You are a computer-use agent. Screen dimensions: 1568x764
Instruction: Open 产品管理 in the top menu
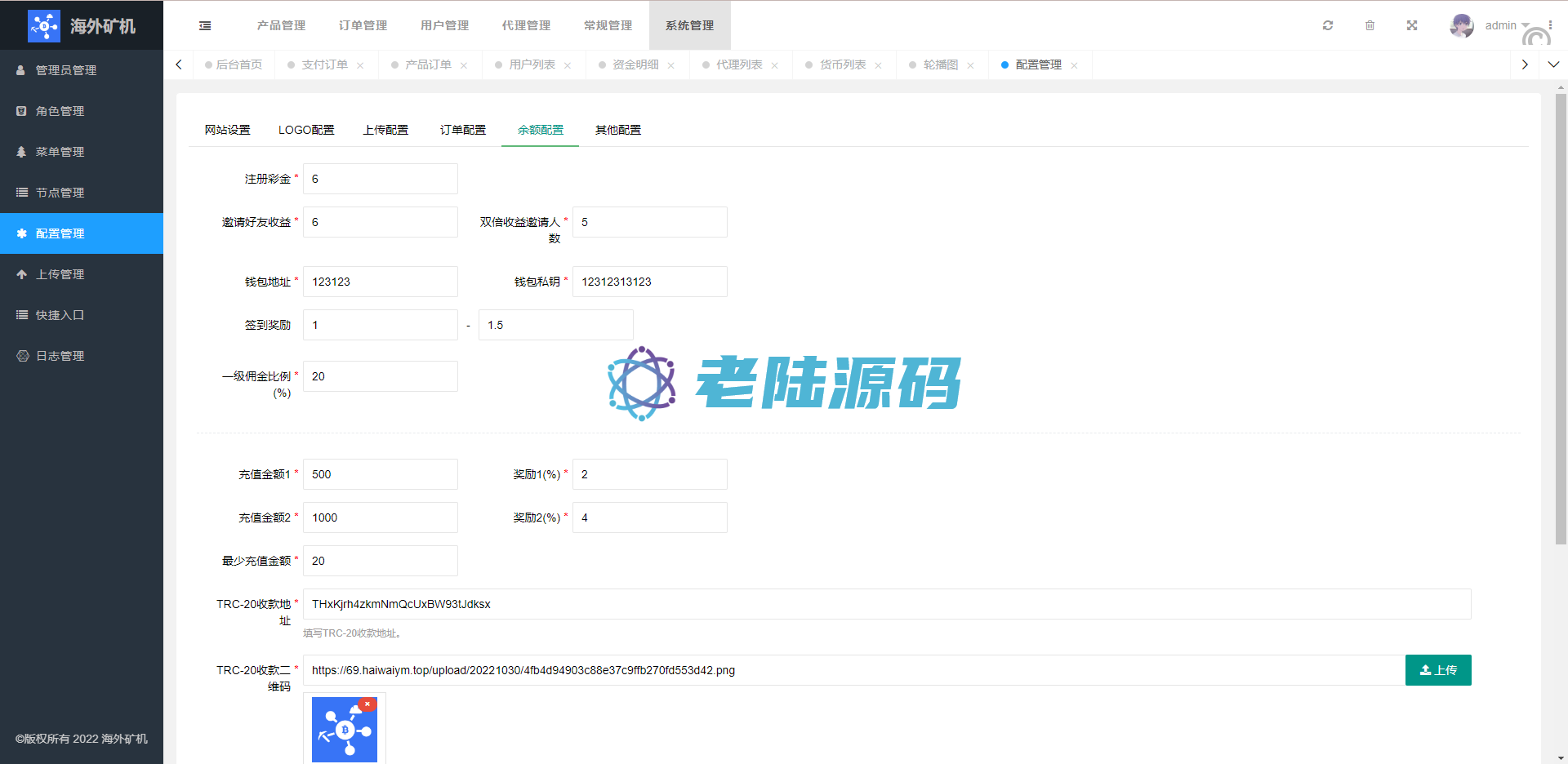(x=281, y=26)
